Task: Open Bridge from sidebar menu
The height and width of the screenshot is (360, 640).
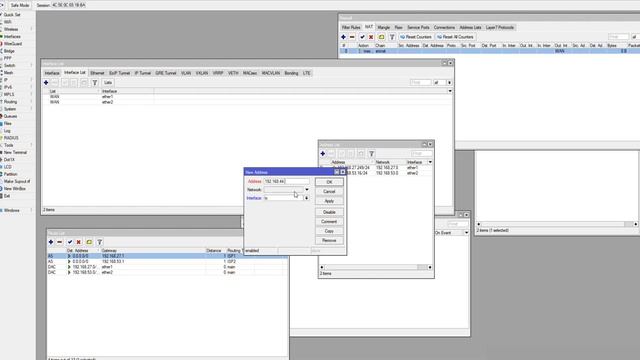Action: tap(9, 51)
